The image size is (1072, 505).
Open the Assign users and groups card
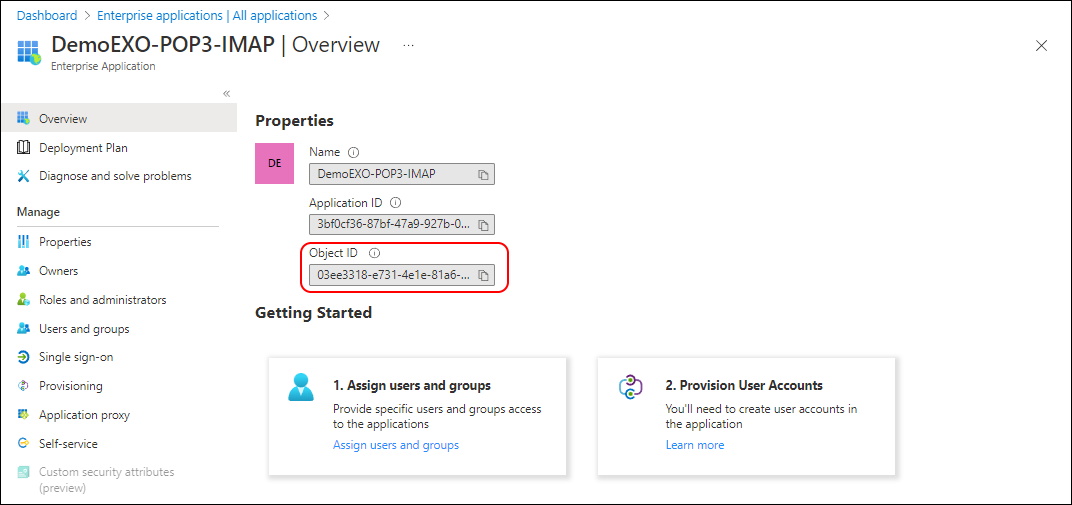(417, 416)
